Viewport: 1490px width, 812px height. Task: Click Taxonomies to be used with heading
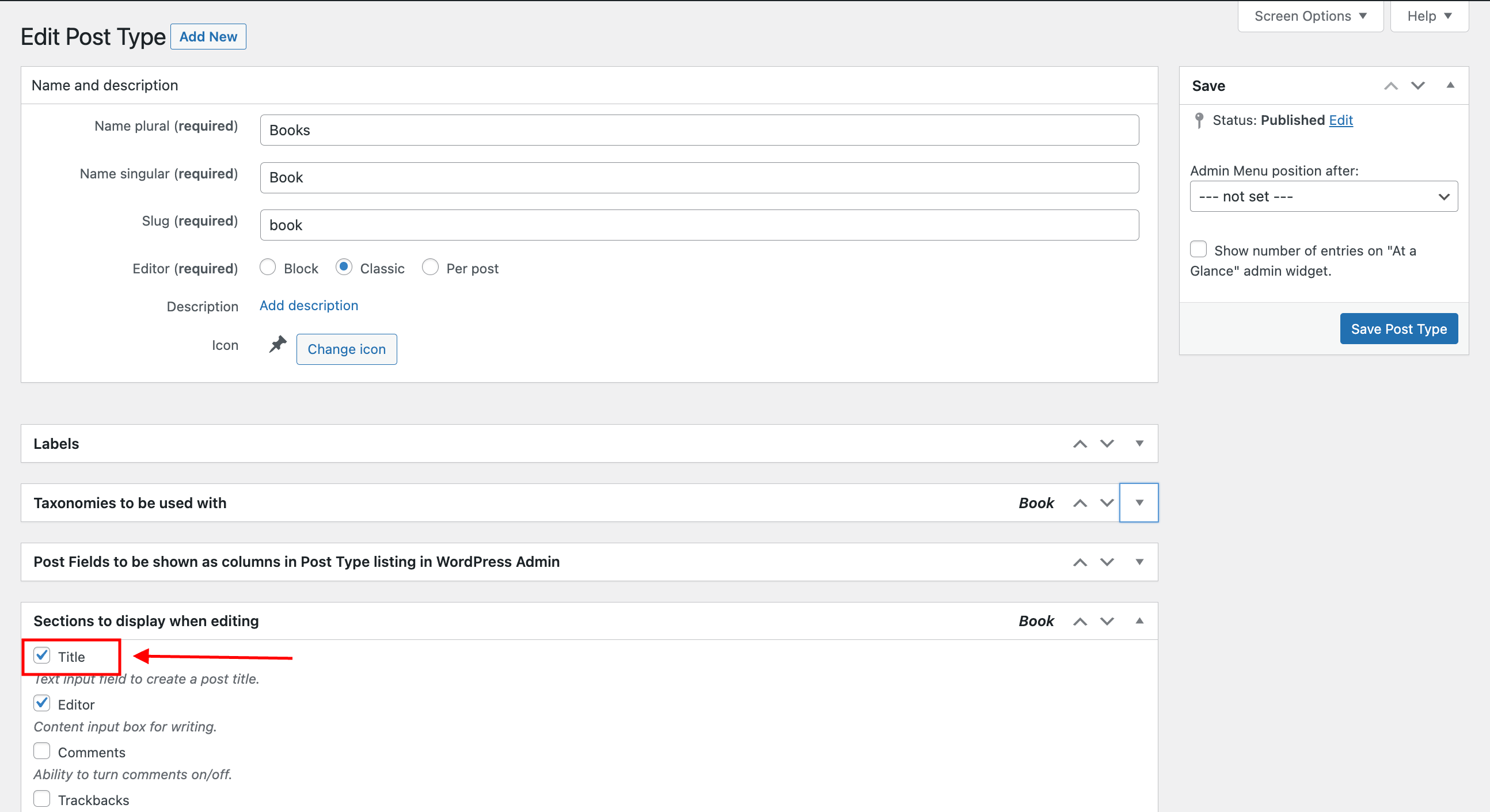click(x=130, y=502)
